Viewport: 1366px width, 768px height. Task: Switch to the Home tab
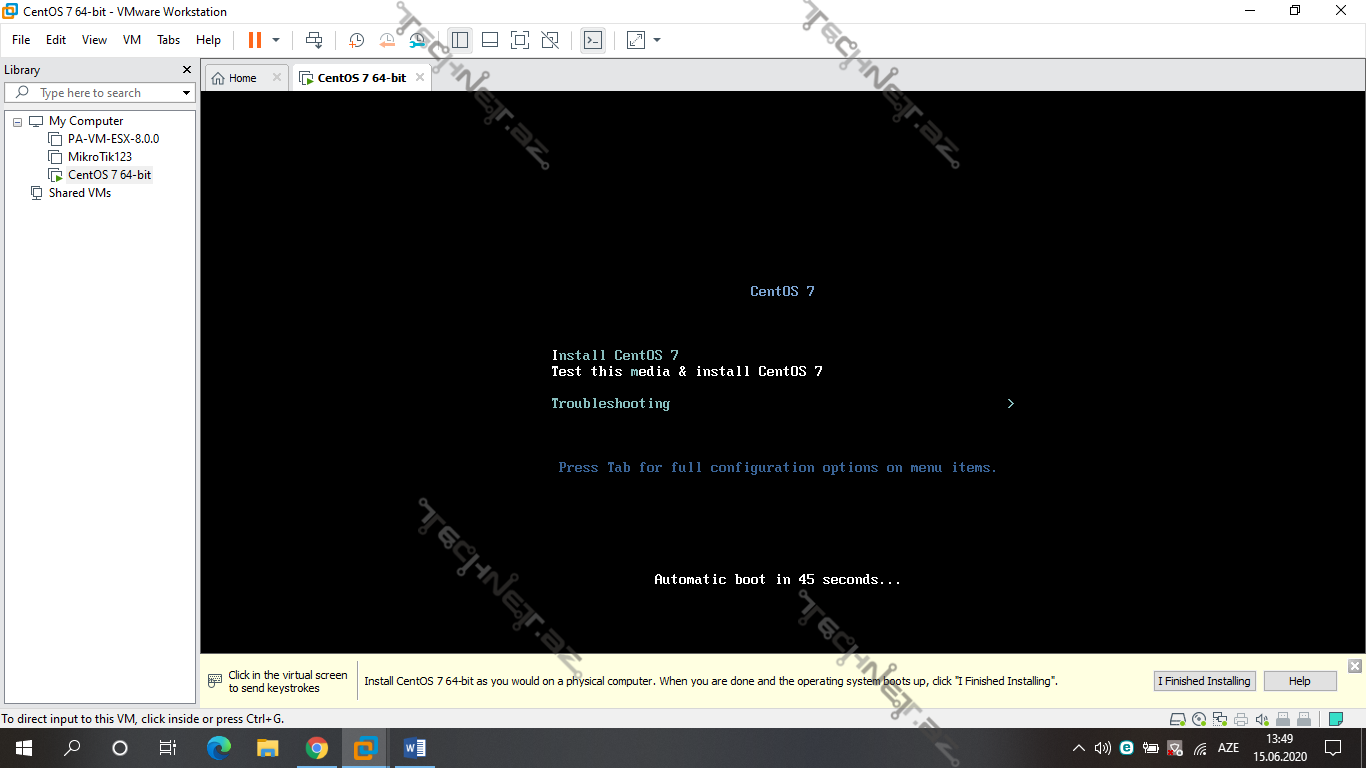coord(242,78)
